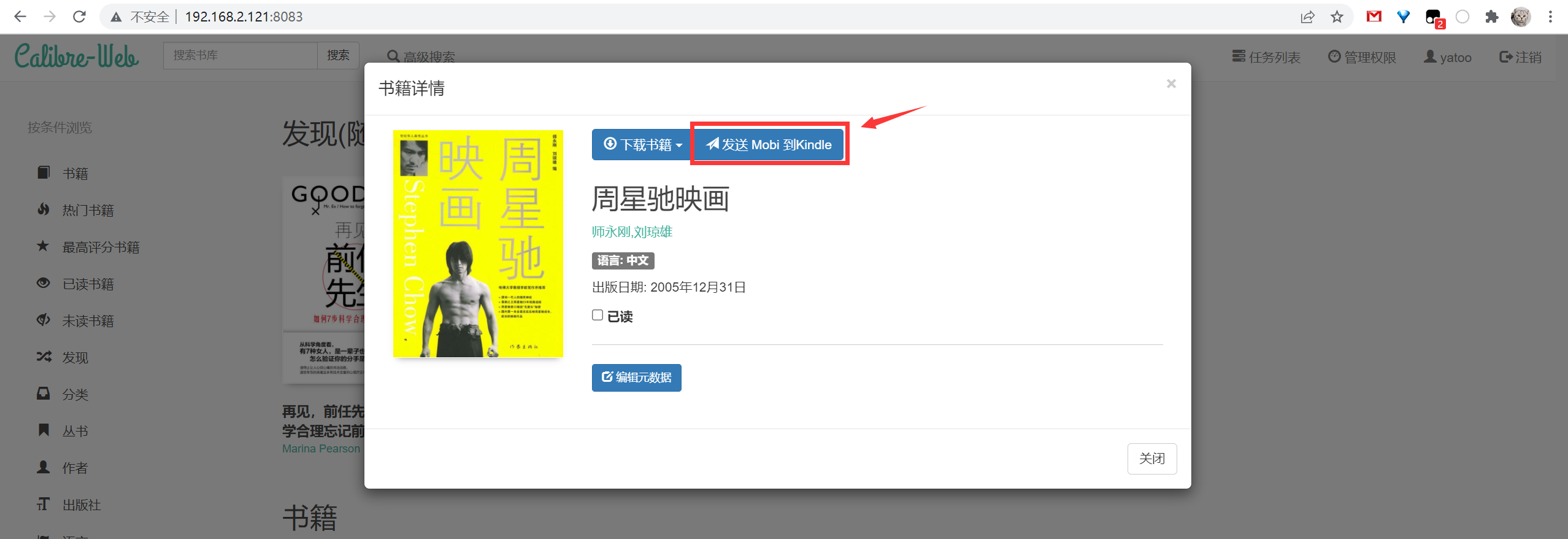Open the Extensions puzzle piece menu
This screenshot has width=1568, height=539.
click(1491, 17)
